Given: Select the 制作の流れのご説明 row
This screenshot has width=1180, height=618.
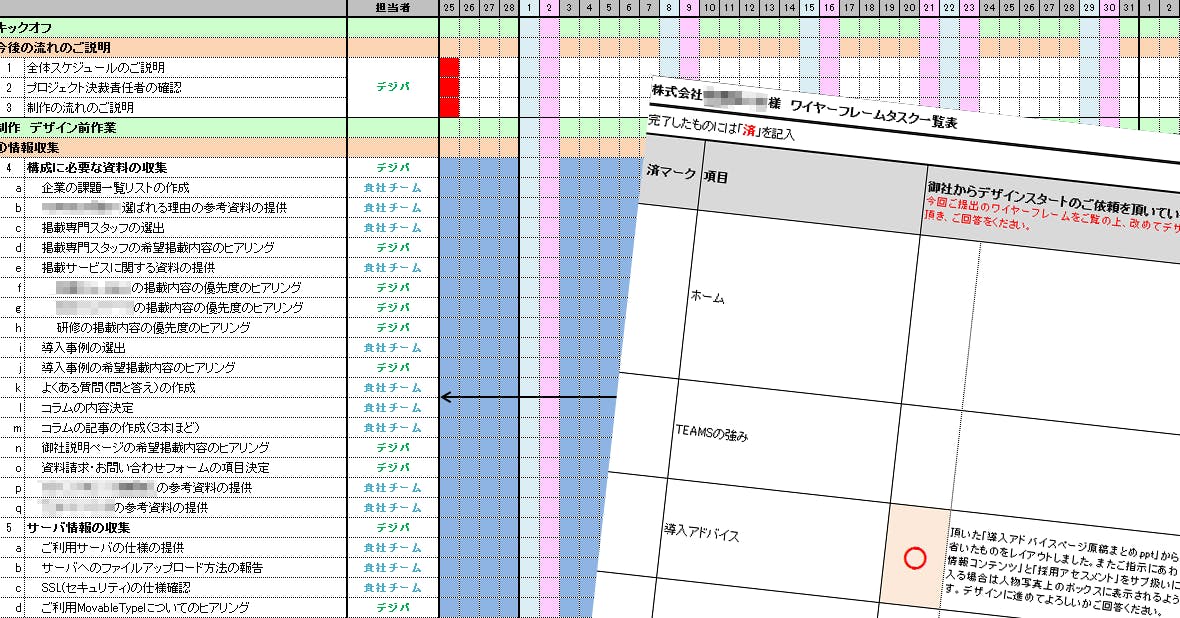Looking at the screenshot, I should pos(80,108).
